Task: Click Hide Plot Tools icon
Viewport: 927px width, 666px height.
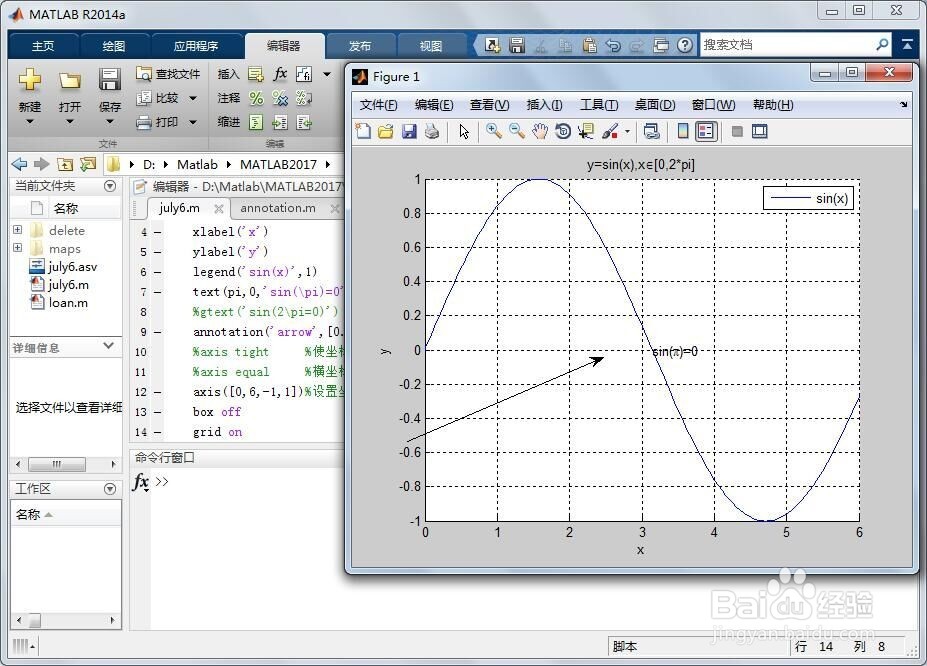Action: [737, 131]
